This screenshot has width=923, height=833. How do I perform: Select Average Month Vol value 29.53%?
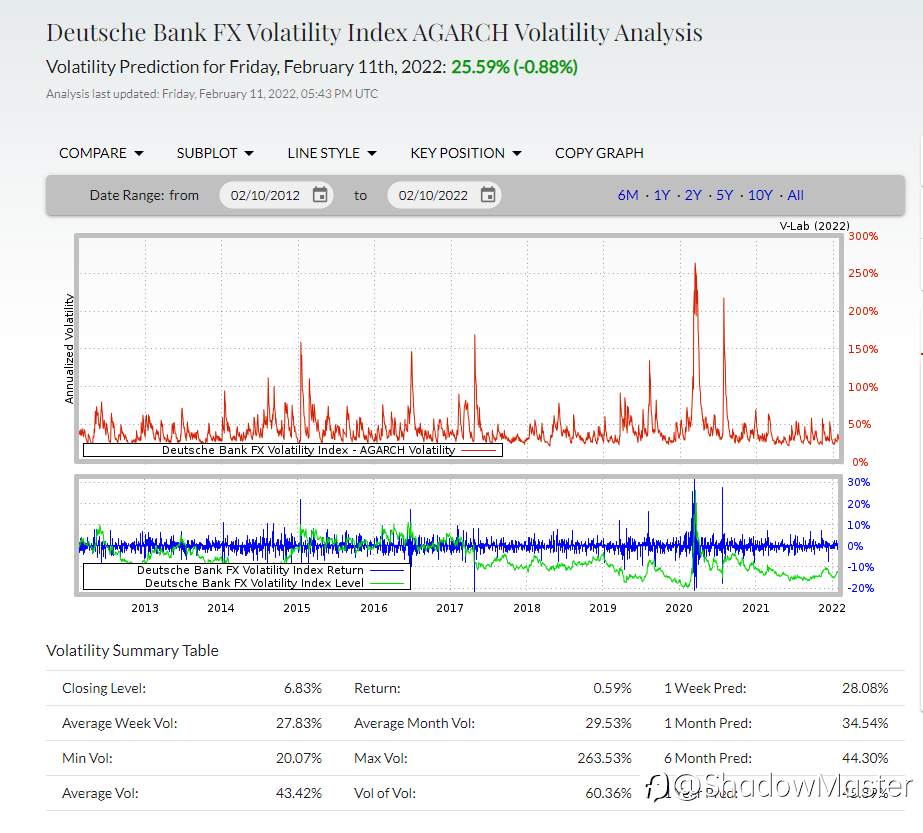(608, 723)
